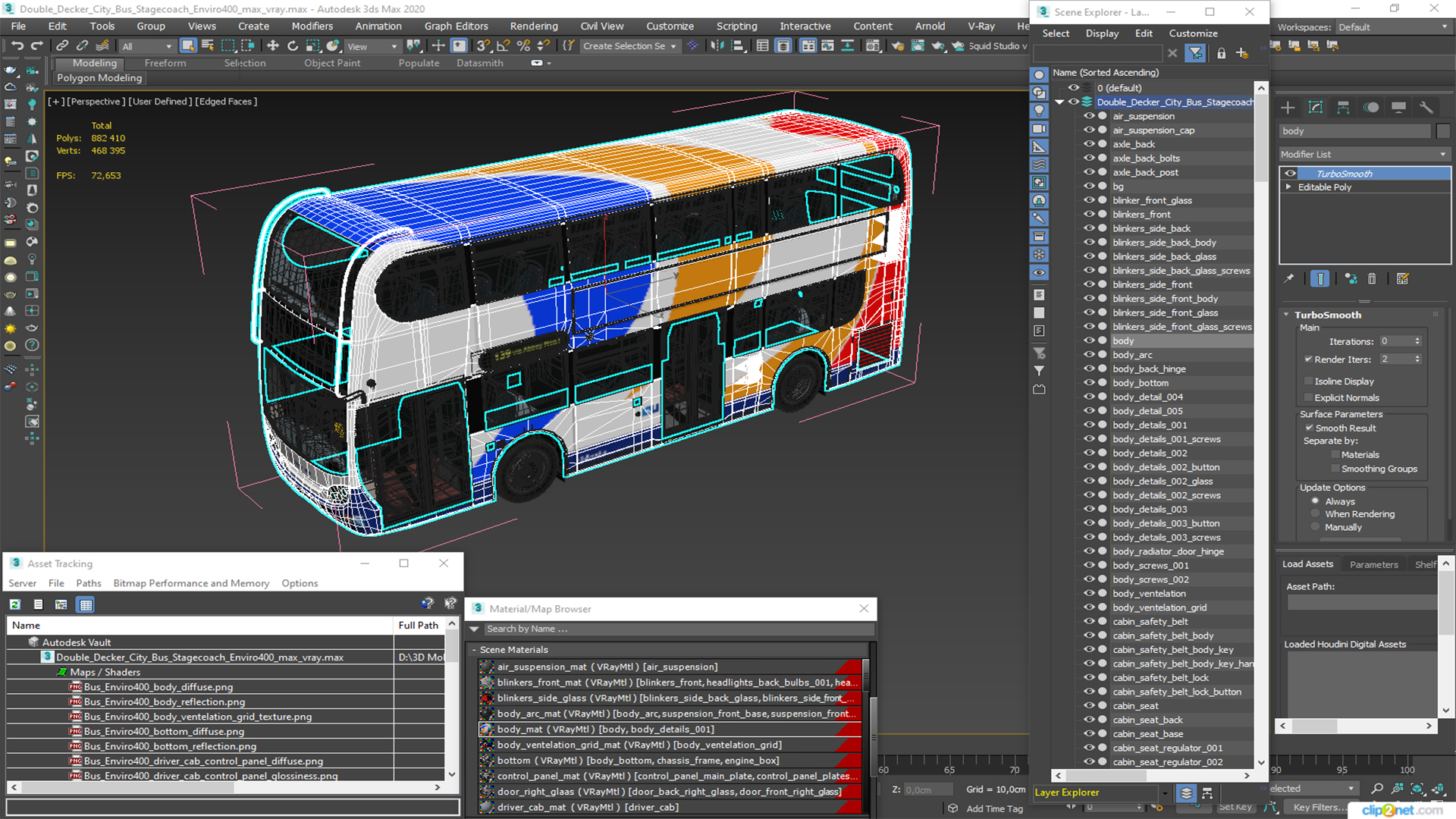Open the View reference coordinate dropdown
Viewport: 1456px width, 819px height.
pyautogui.click(x=372, y=46)
